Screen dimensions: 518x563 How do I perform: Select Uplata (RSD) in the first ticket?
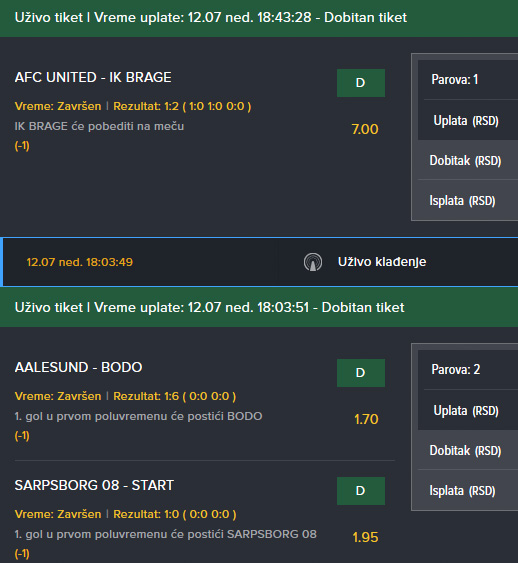[466, 121]
